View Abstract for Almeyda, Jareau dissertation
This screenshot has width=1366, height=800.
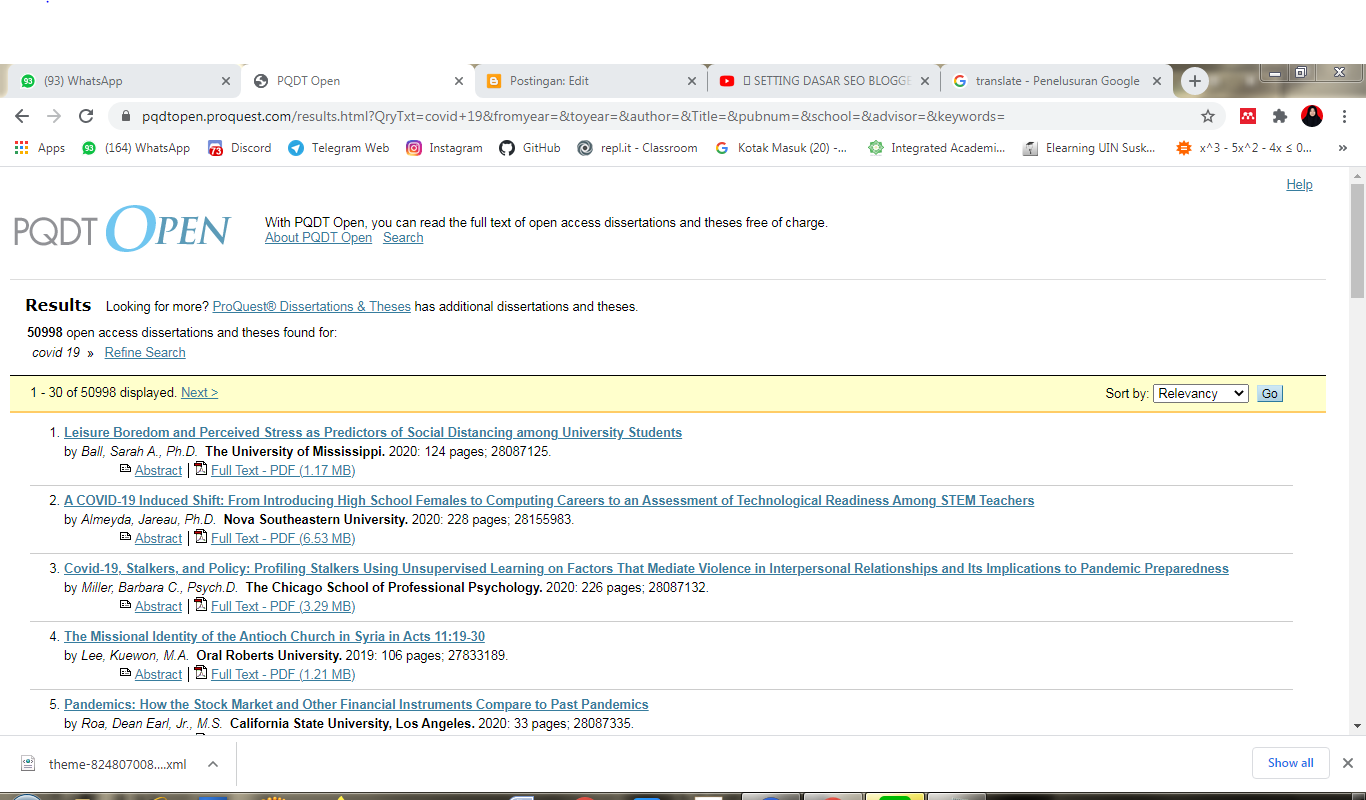click(x=158, y=539)
